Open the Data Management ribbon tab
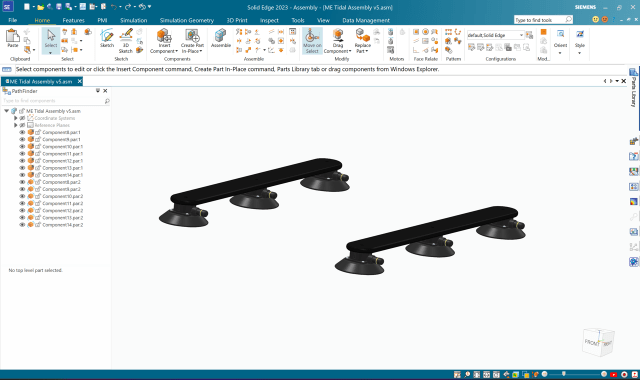640x380 pixels. 366,20
